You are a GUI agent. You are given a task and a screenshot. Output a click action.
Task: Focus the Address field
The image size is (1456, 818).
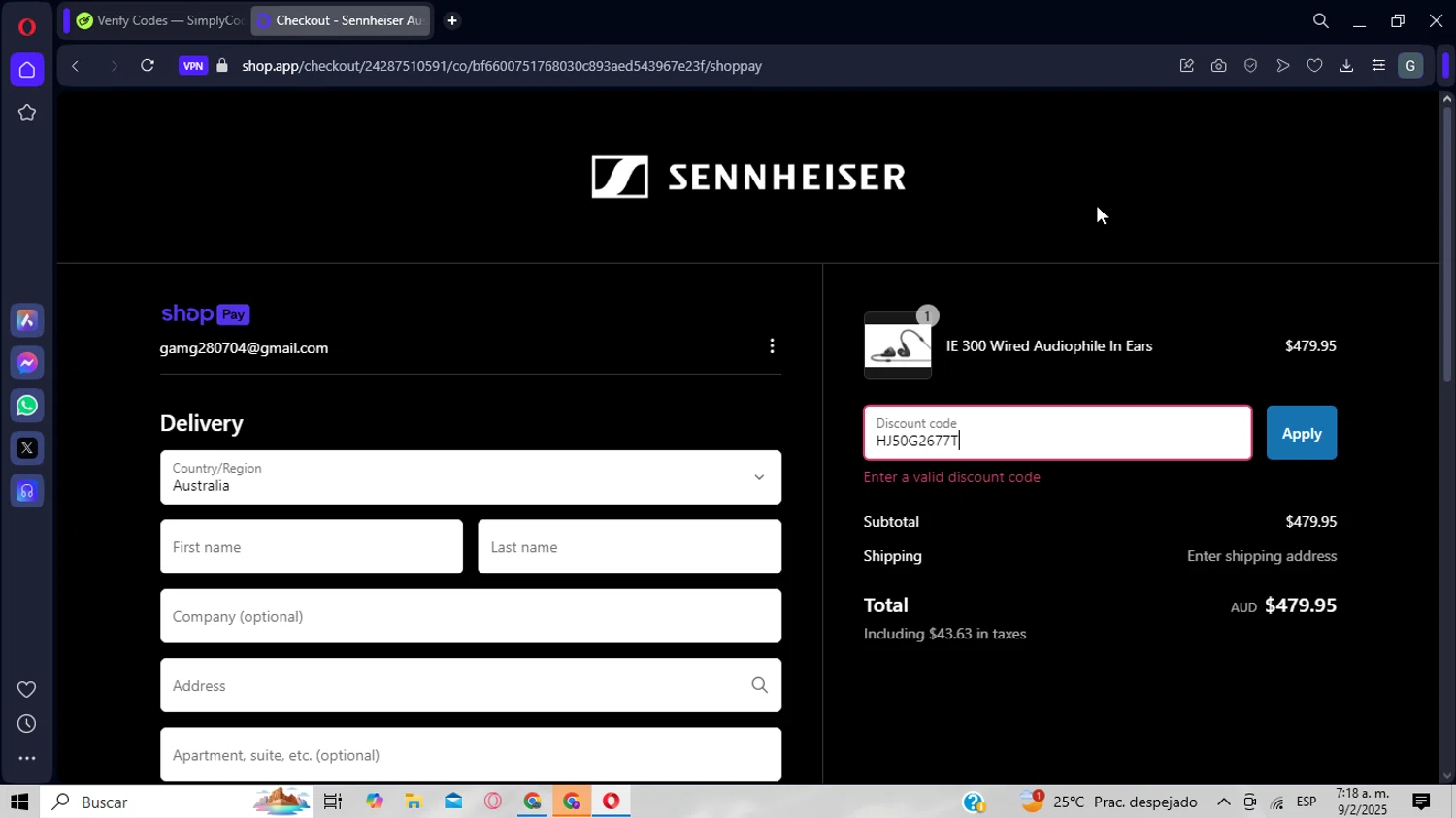pos(471,685)
